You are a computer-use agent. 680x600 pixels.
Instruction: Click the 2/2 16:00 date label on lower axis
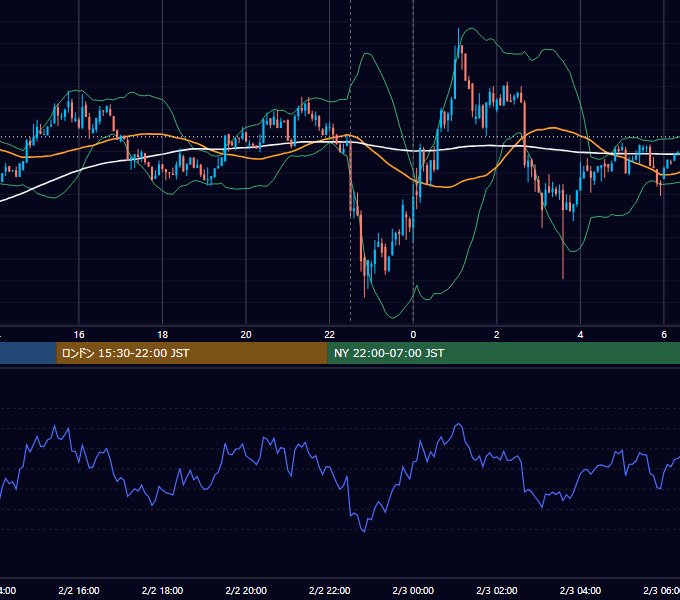(79, 590)
